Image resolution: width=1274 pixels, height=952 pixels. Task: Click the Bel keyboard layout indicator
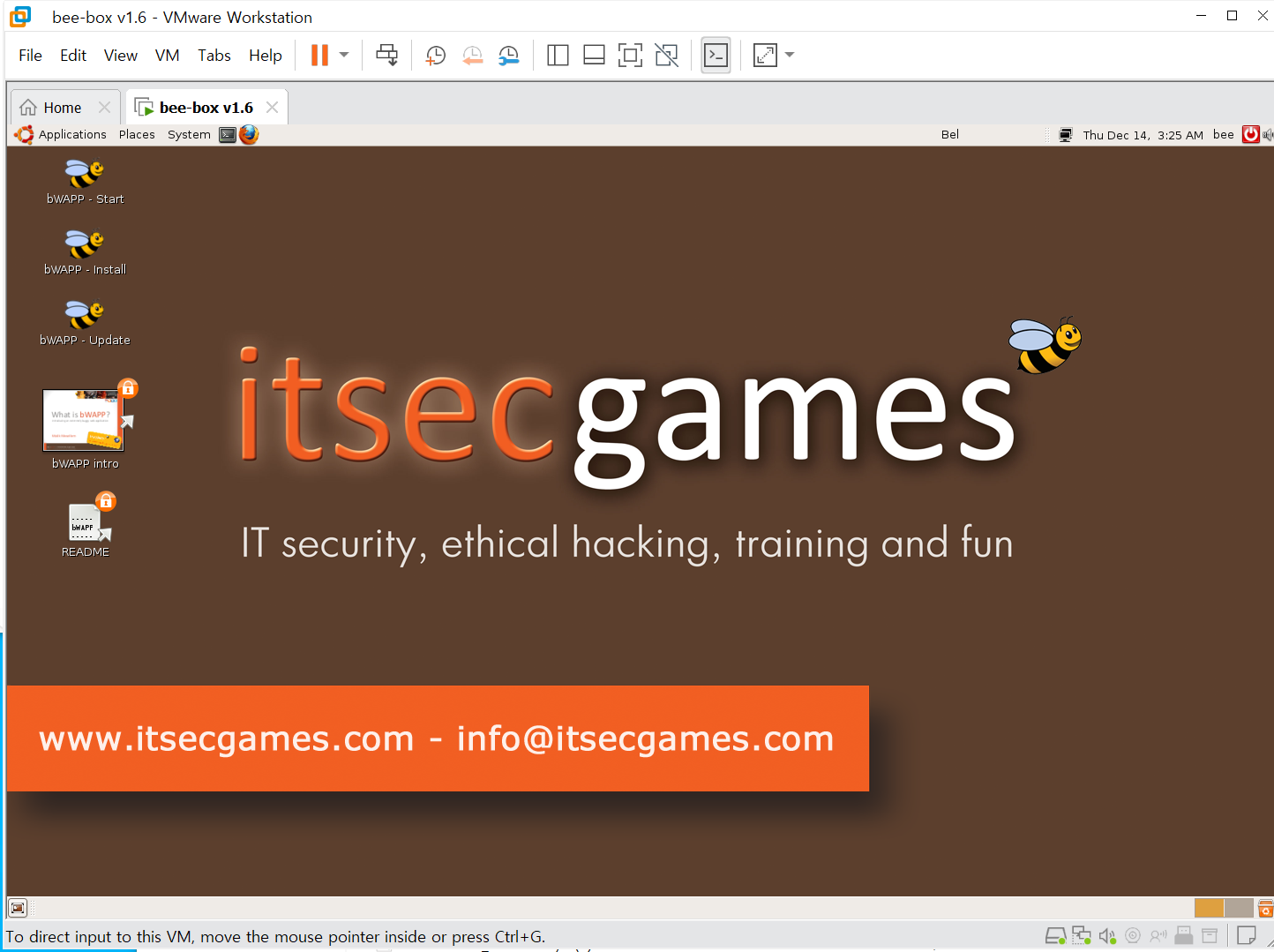[x=950, y=134]
